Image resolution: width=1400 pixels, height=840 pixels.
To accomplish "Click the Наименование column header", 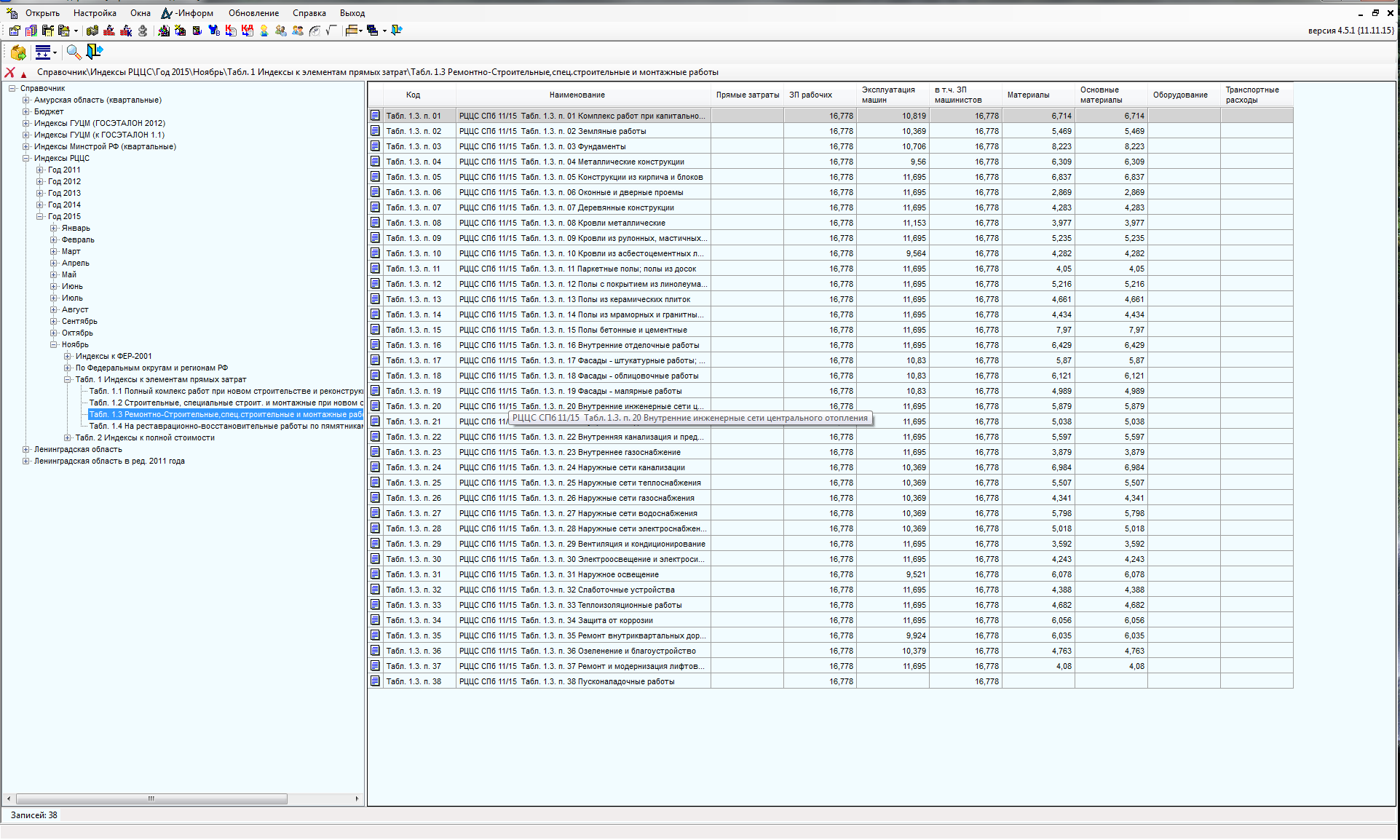I will pyautogui.click(x=577, y=95).
